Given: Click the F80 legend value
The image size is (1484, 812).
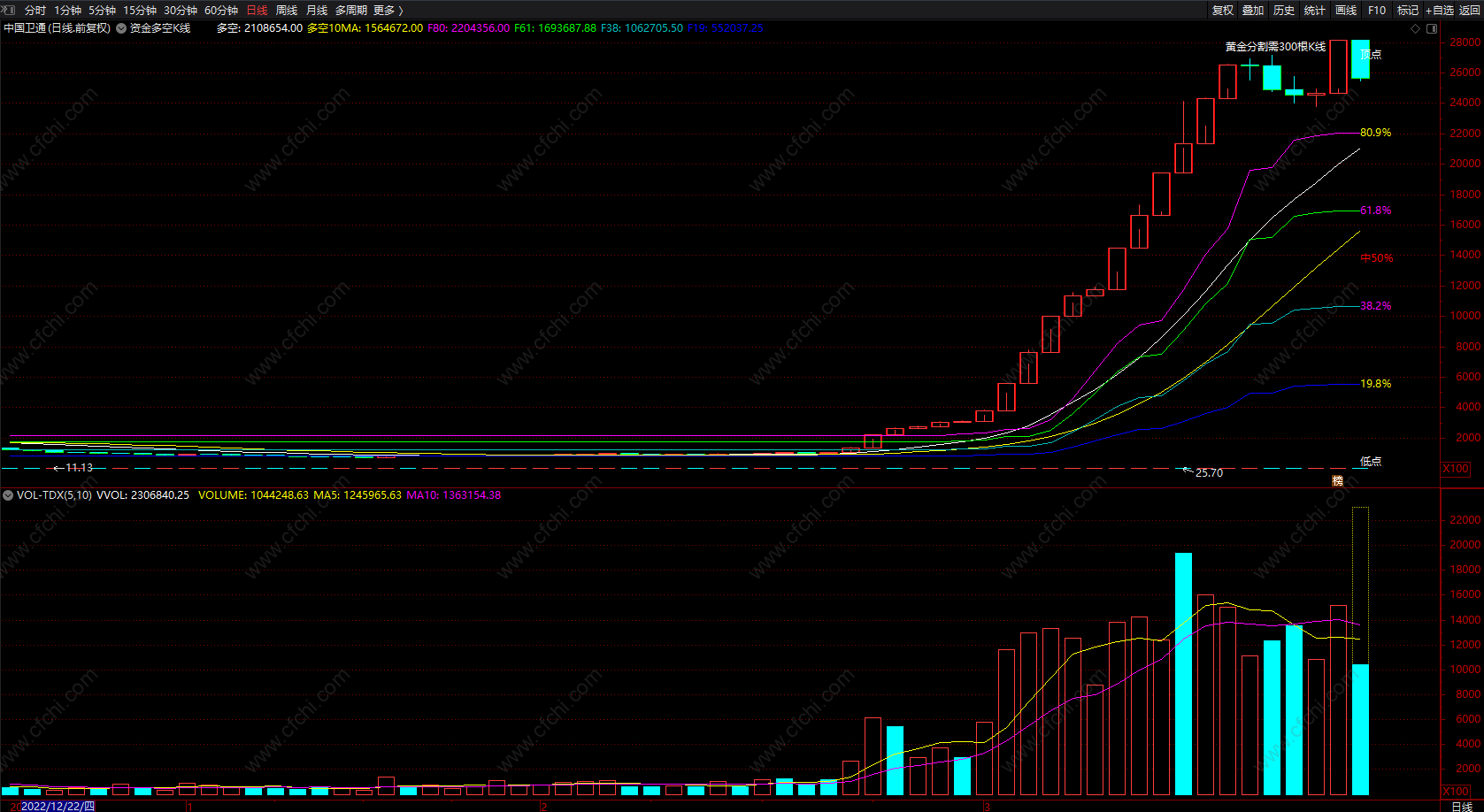Looking at the screenshot, I should tap(468, 28).
